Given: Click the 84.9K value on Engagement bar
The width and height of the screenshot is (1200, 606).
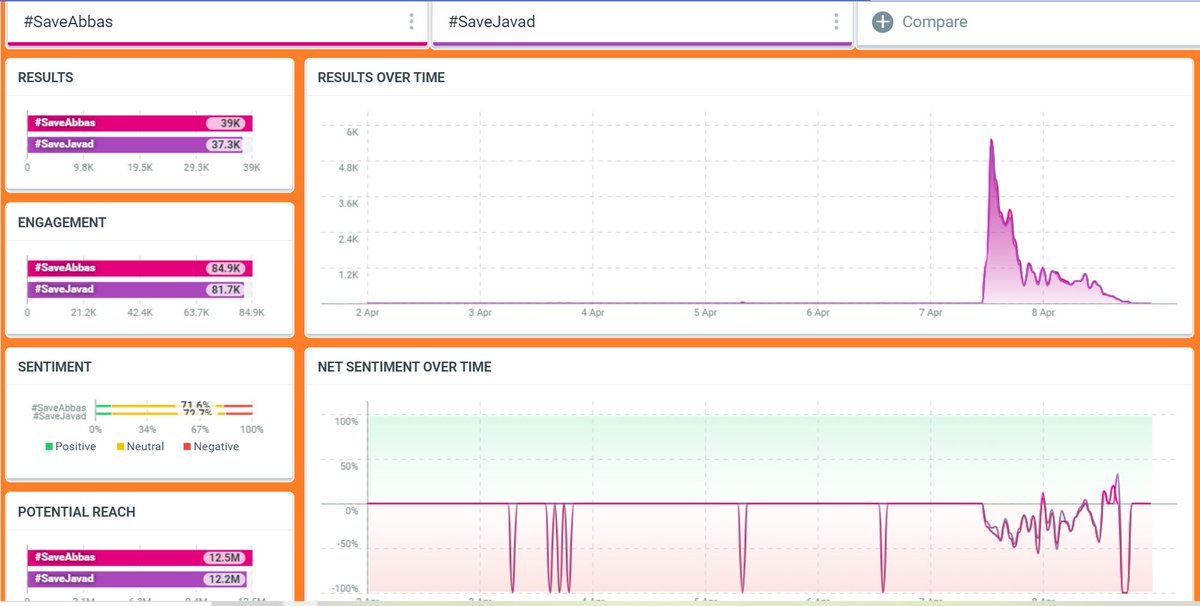Looking at the screenshot, I should (x=225, y=268).
